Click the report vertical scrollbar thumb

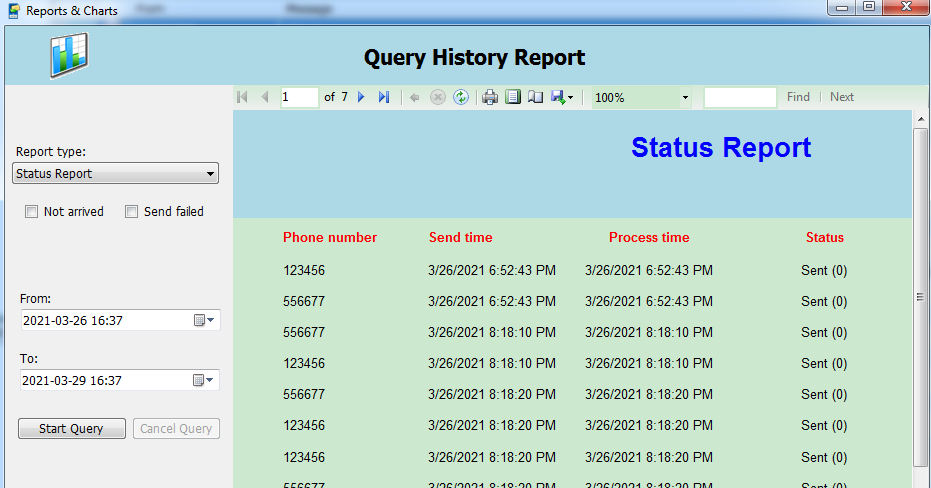coord(920,297)
